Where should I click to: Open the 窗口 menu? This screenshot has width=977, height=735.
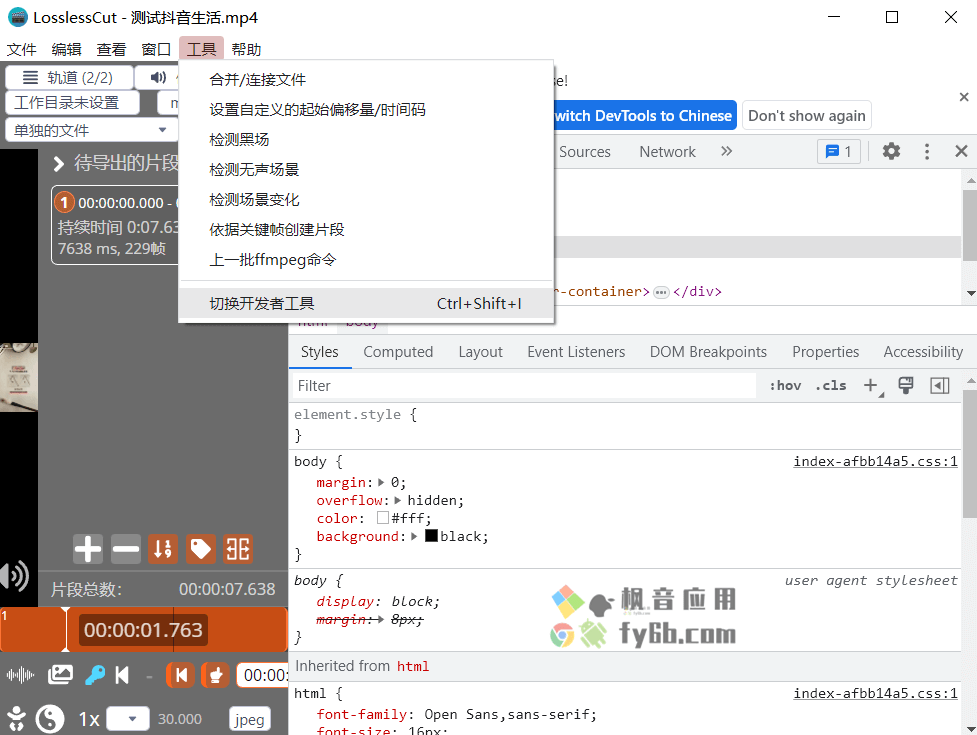tap(156, 49)
